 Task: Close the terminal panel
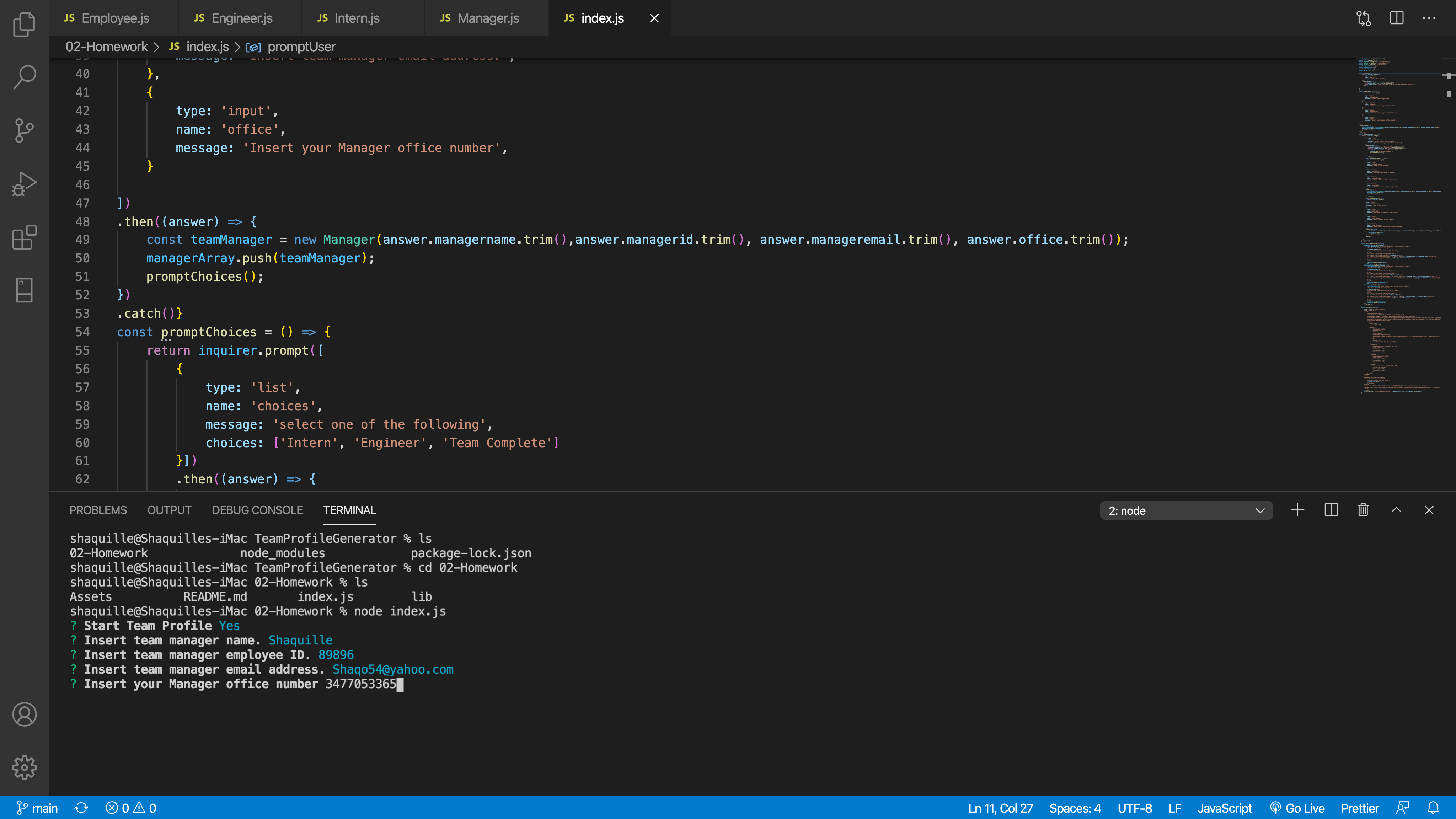click(1429, 510)
